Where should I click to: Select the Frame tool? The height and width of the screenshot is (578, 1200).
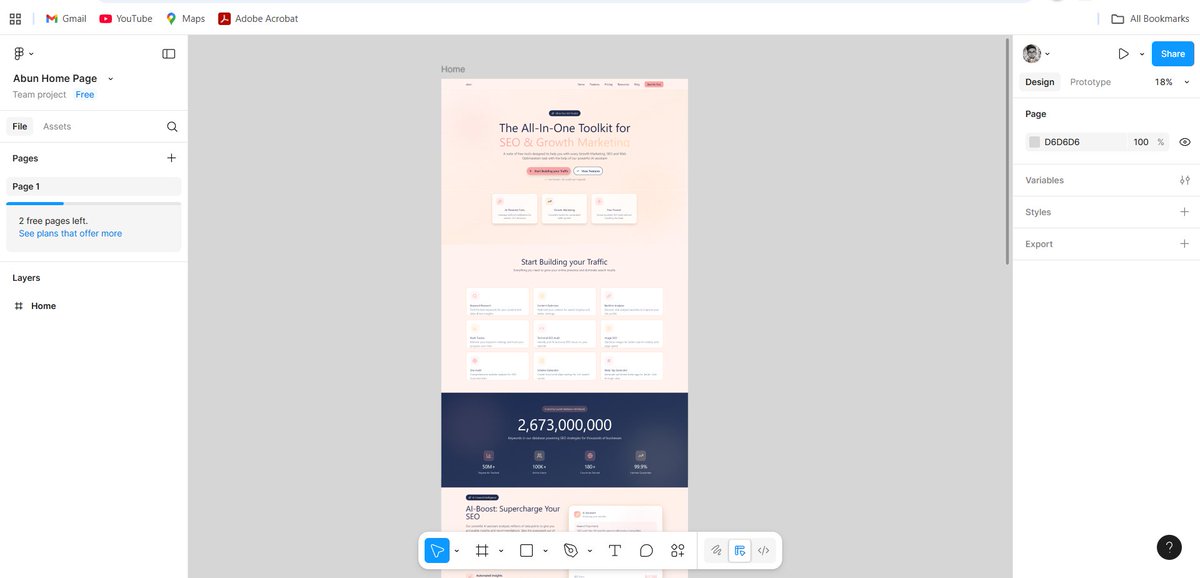coord(481,550)
